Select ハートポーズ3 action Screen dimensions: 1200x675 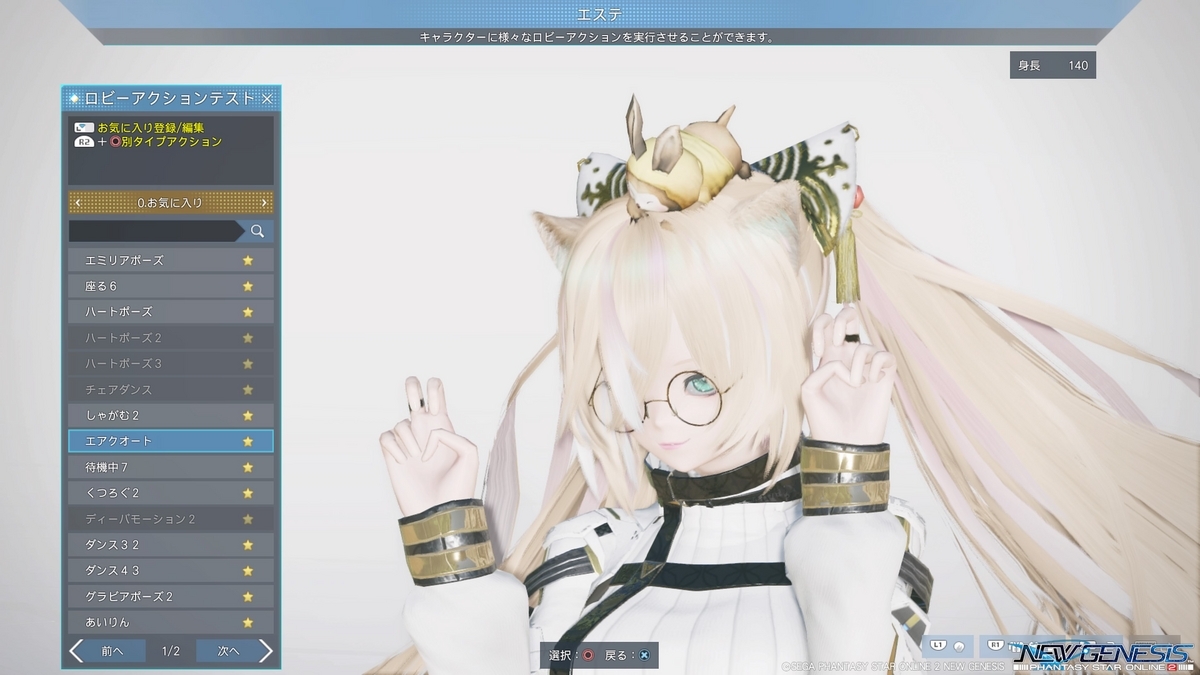(171, 364)
